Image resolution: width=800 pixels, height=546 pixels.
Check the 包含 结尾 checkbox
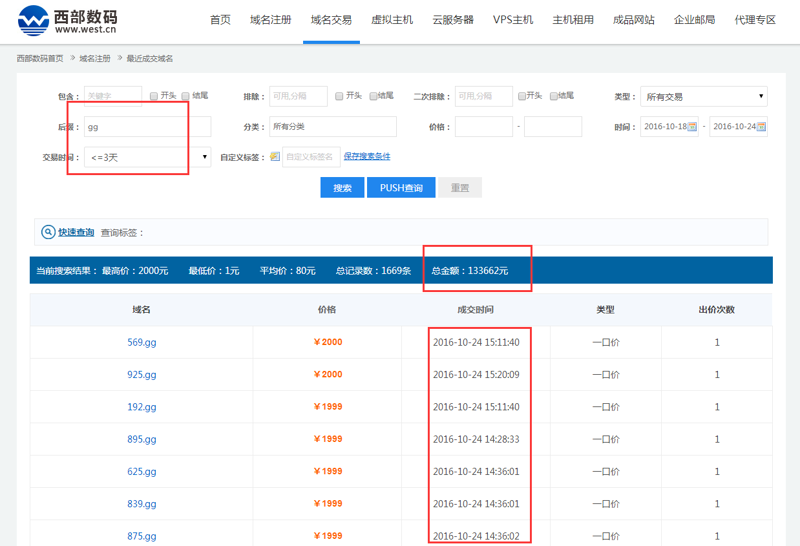click(x=186, y=96)
